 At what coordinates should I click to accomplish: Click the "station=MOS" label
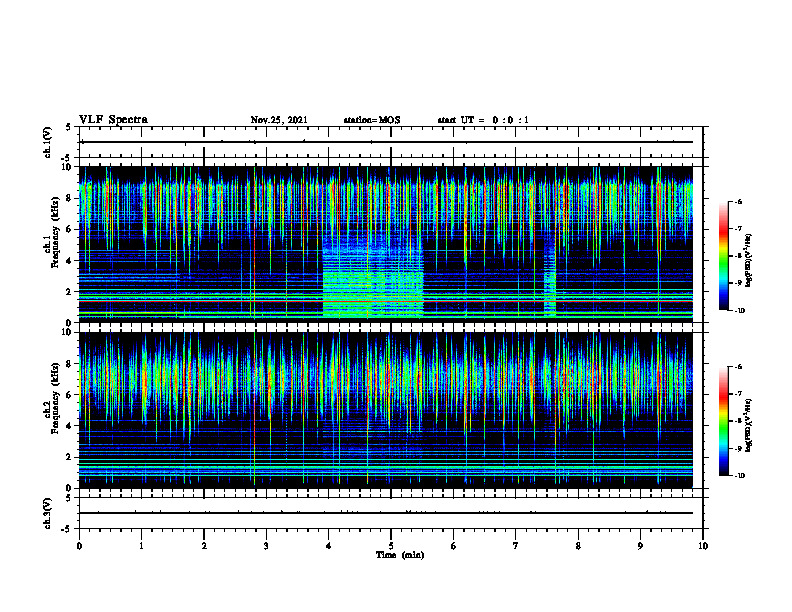[x=372, y=120]
